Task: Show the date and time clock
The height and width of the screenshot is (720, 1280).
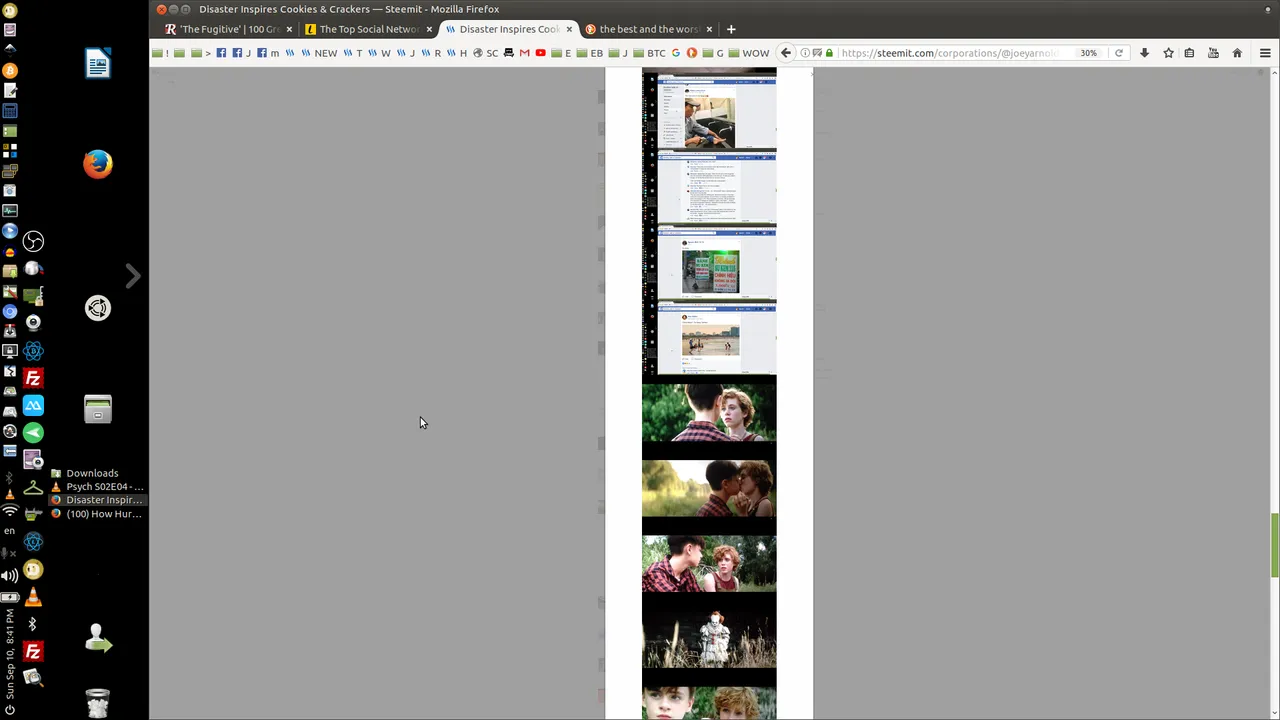Action: point(10,653)
